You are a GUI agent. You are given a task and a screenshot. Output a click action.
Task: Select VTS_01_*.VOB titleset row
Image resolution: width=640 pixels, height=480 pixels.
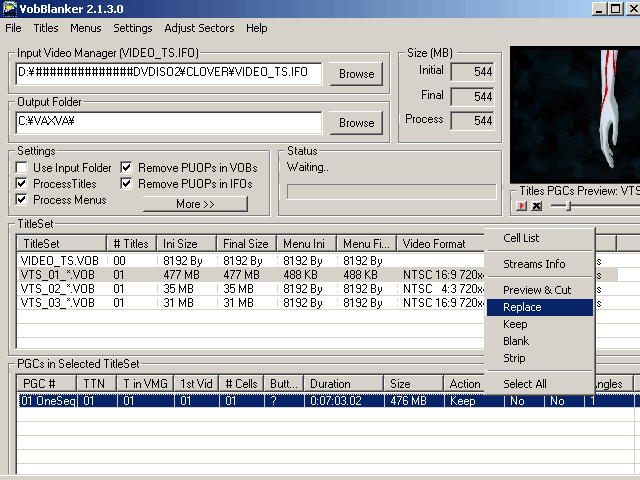tap(251, 275)
